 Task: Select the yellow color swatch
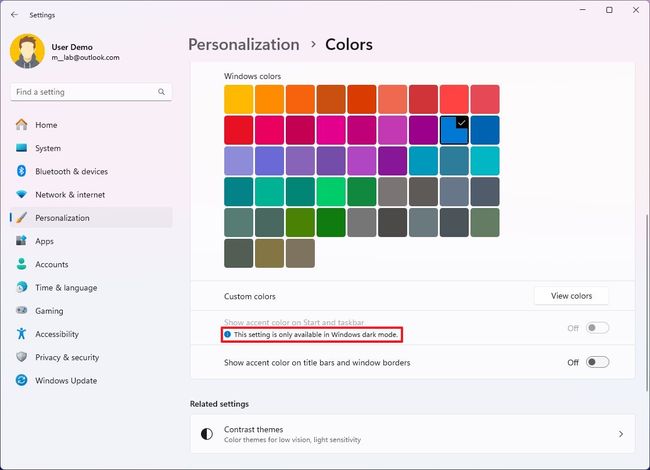[x=239, y=100]
